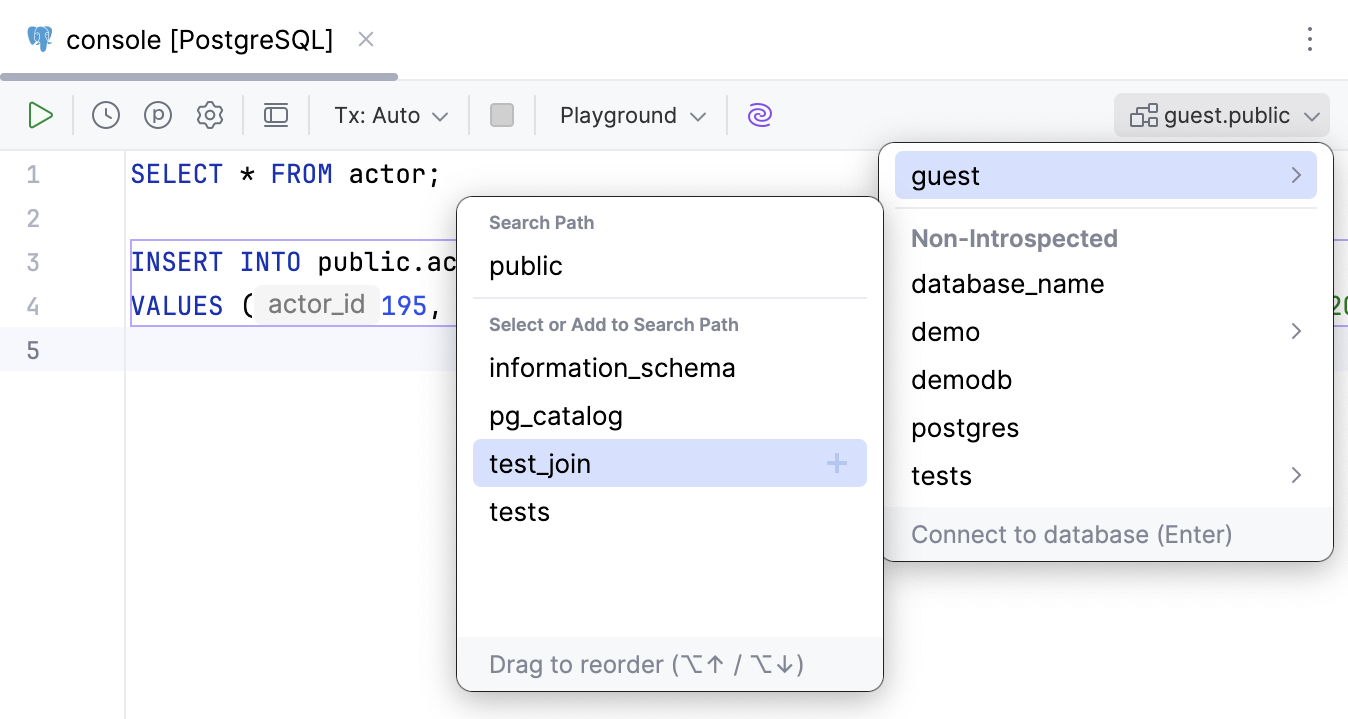1348x719 pixels.
Task: Toggle in-editor results view
Action: click(x=276, y=114)
